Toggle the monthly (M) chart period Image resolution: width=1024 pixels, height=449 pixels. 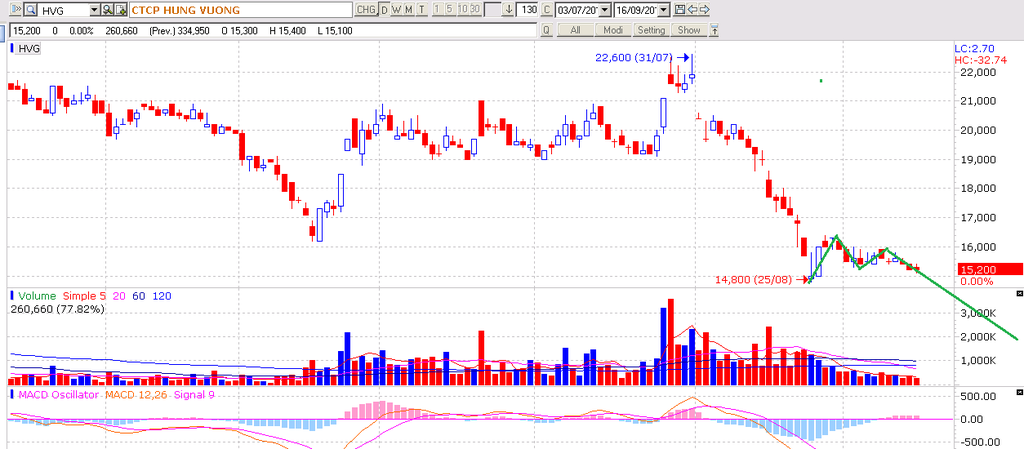point(408,9)
